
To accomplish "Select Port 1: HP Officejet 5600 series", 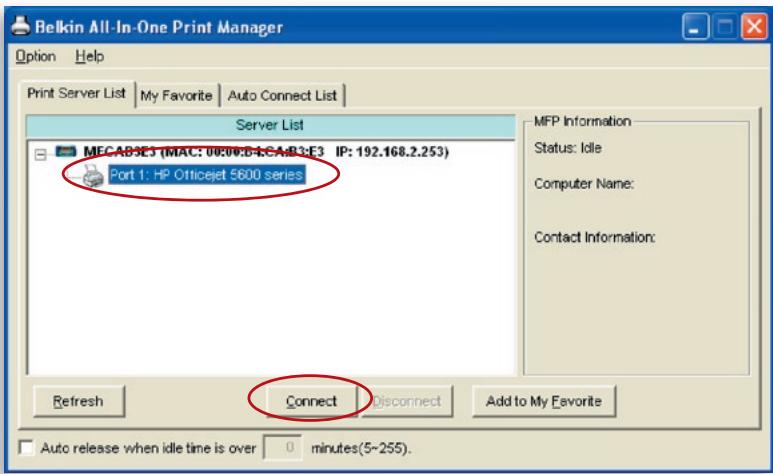I will [207, 175].
